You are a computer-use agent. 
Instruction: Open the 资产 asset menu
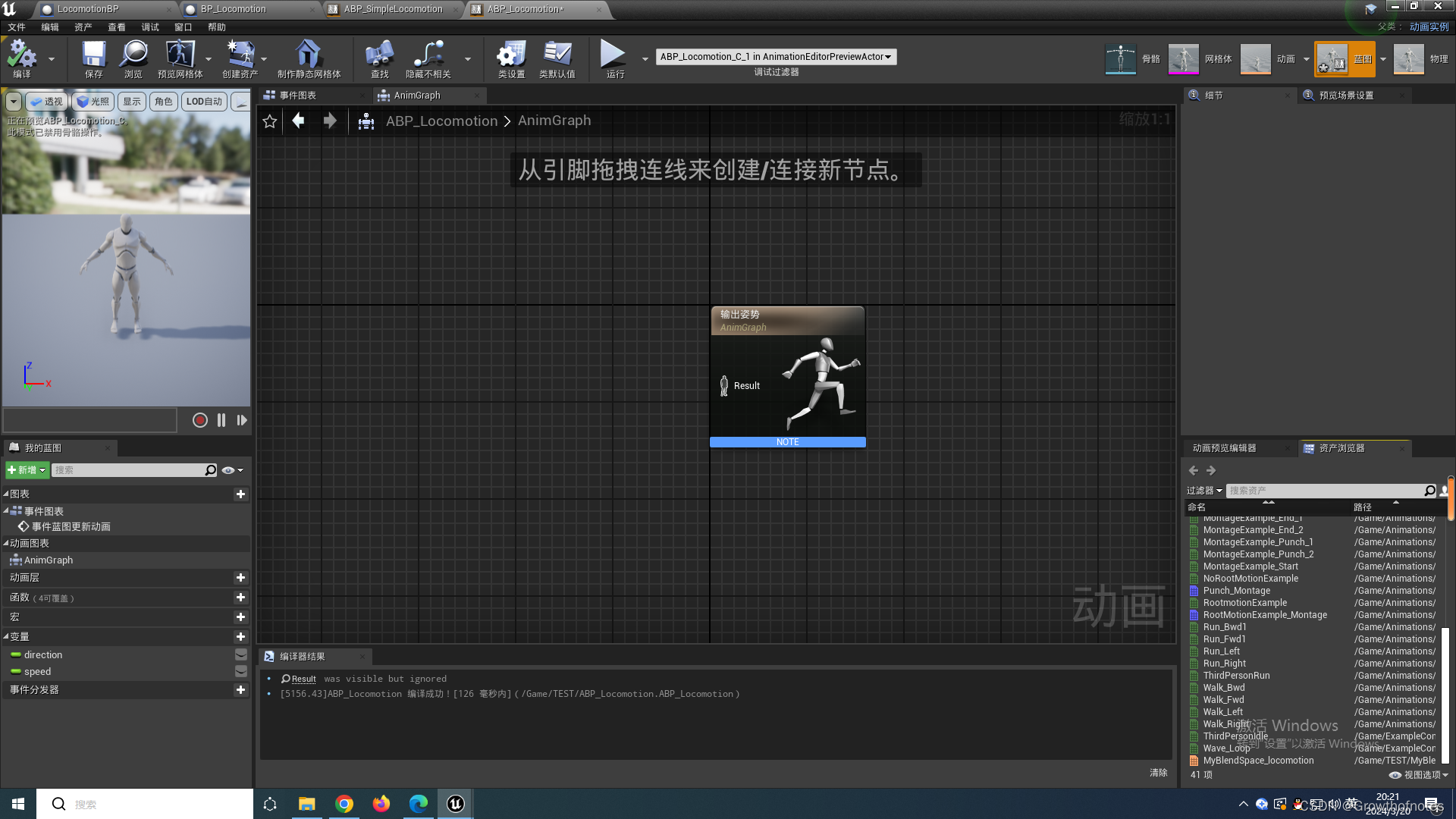pyautogui.click(x=83, y=27)
